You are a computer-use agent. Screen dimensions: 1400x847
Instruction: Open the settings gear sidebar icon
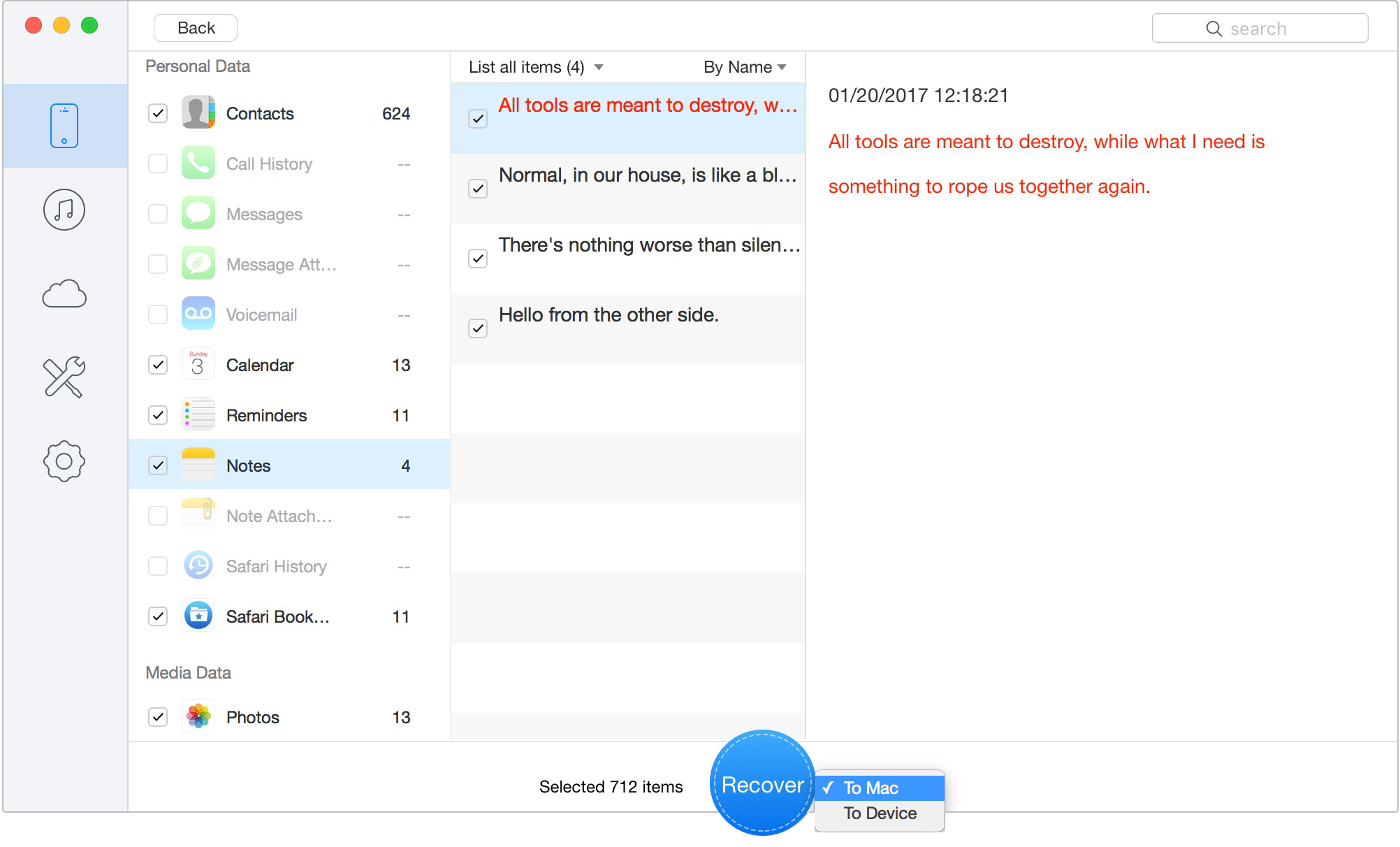pyautogui.click(x=64, y=461)
